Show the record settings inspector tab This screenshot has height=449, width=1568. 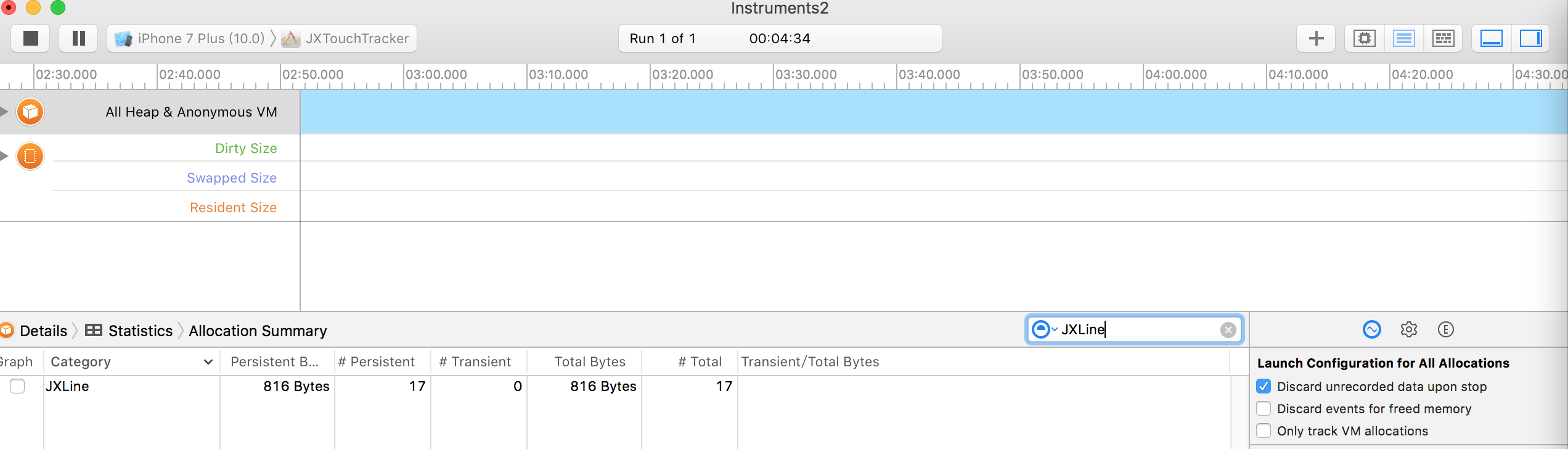click(x=1371, y=329)
